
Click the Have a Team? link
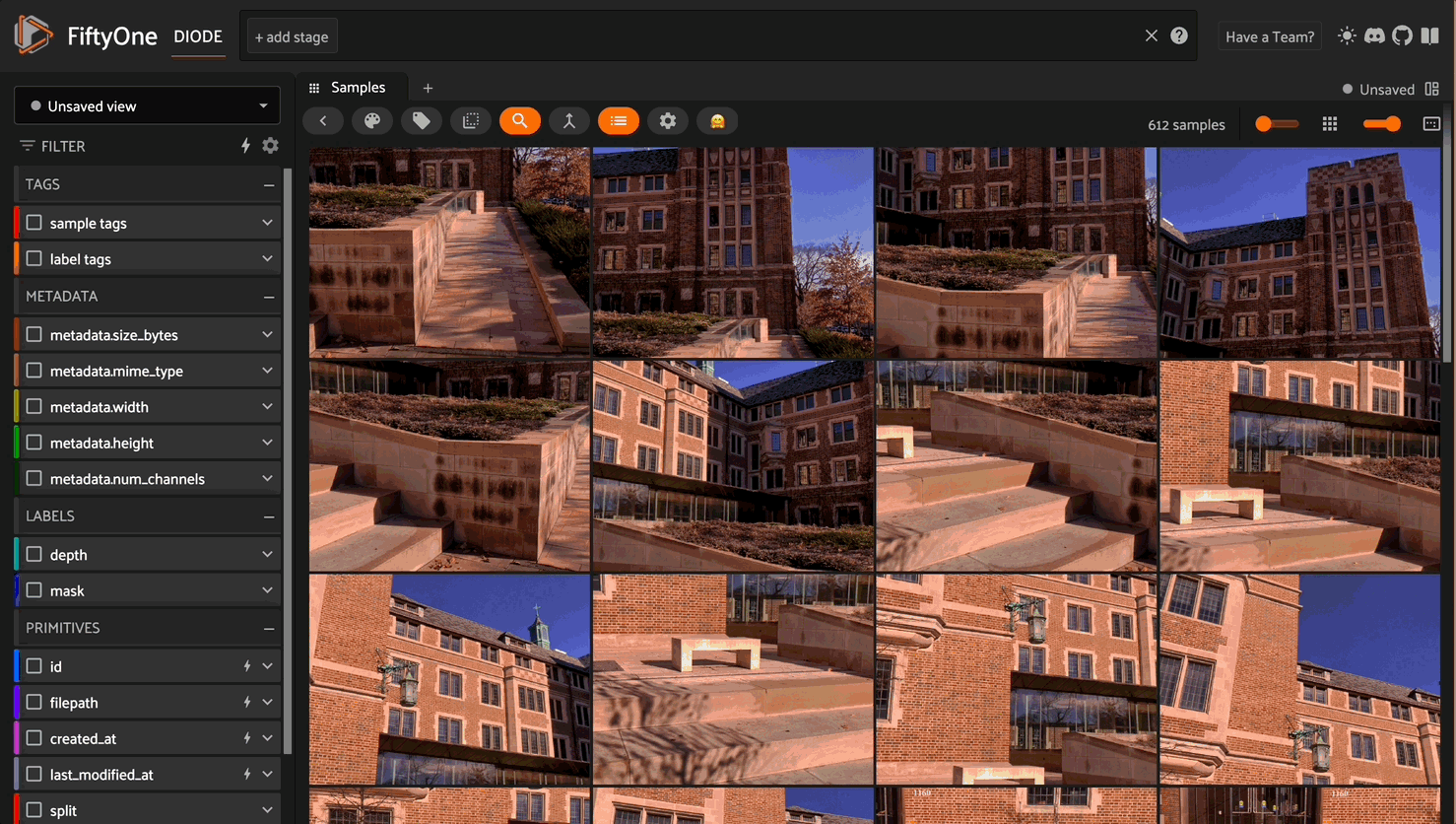1270,36
